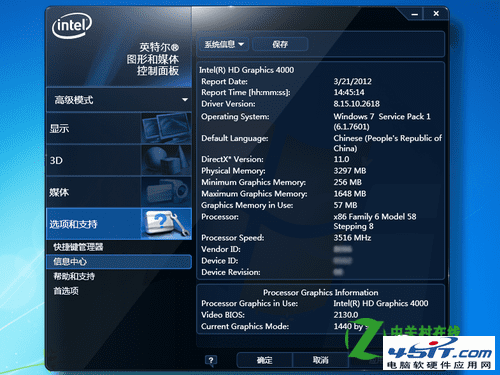Open 快捷键管理器 (Hot Key Manager)
Image resolution: width=500 pixels, height=375 pixels.
pyautogui.click(x=78, y=247)
